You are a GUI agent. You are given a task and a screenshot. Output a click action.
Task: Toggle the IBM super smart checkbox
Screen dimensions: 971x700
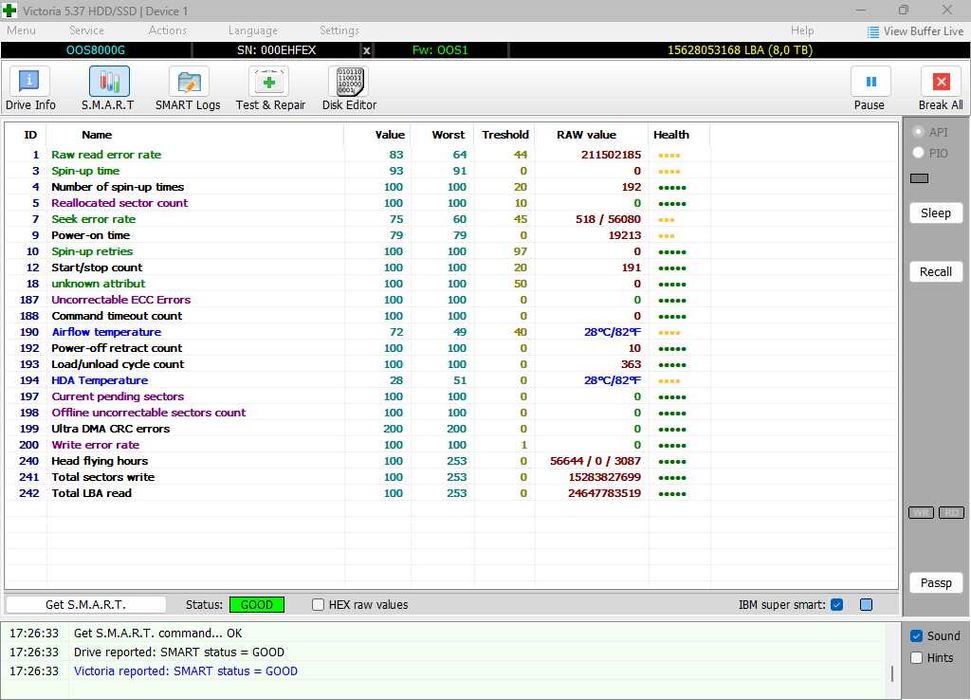pos(837,605)
